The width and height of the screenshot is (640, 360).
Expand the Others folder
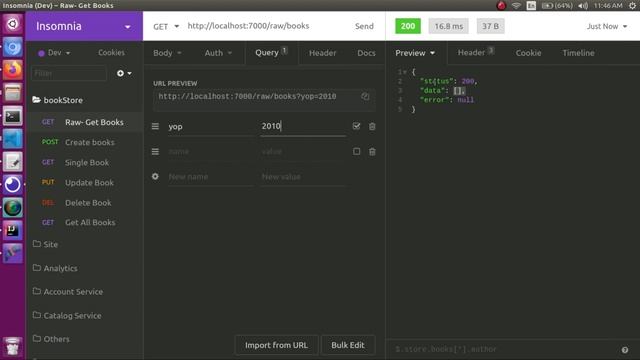click(51, 339)
